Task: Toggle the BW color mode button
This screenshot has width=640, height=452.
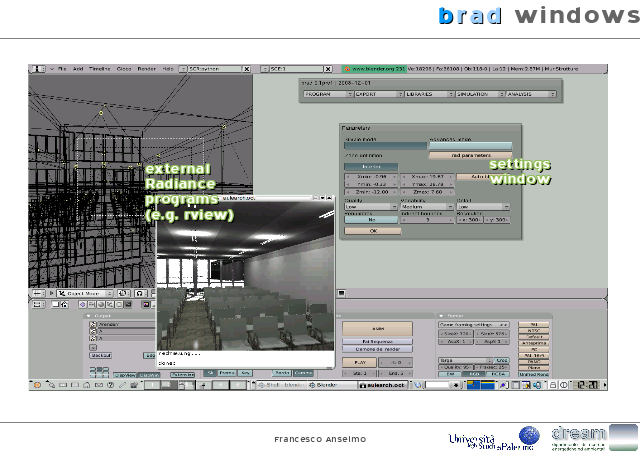Action: point(450,374)
